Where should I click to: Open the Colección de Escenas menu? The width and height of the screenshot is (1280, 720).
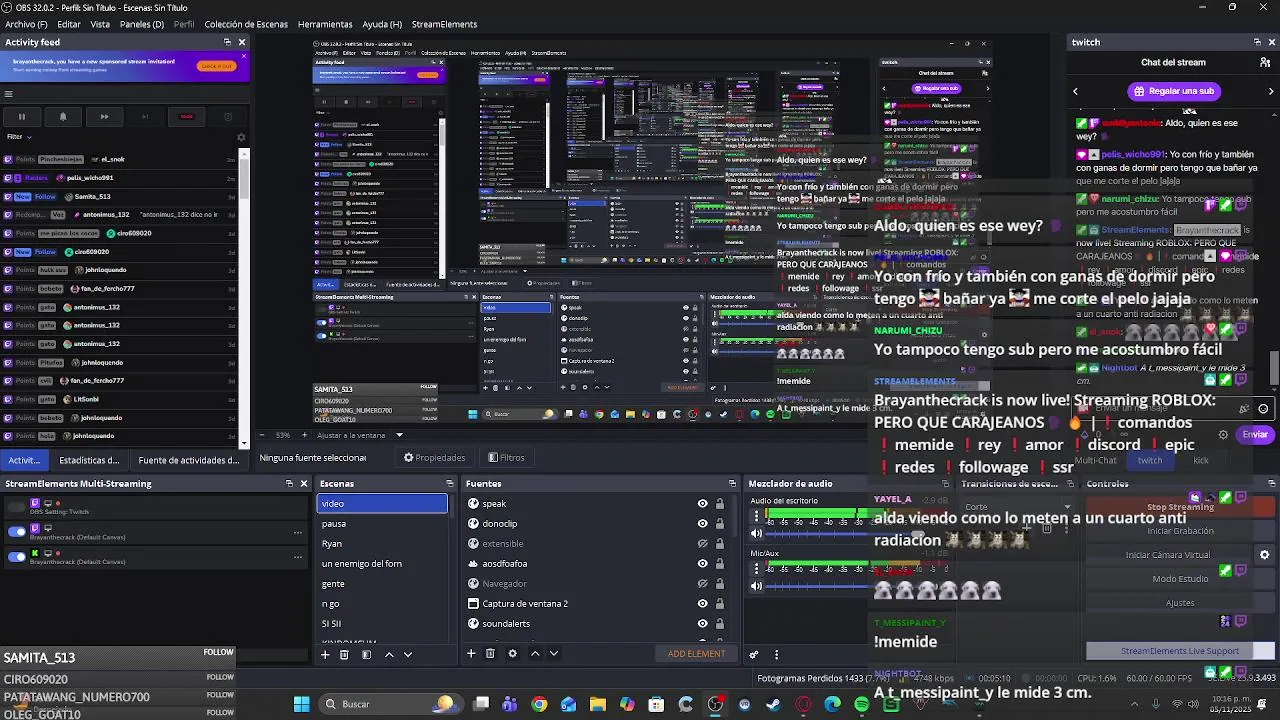click(244, 24)
